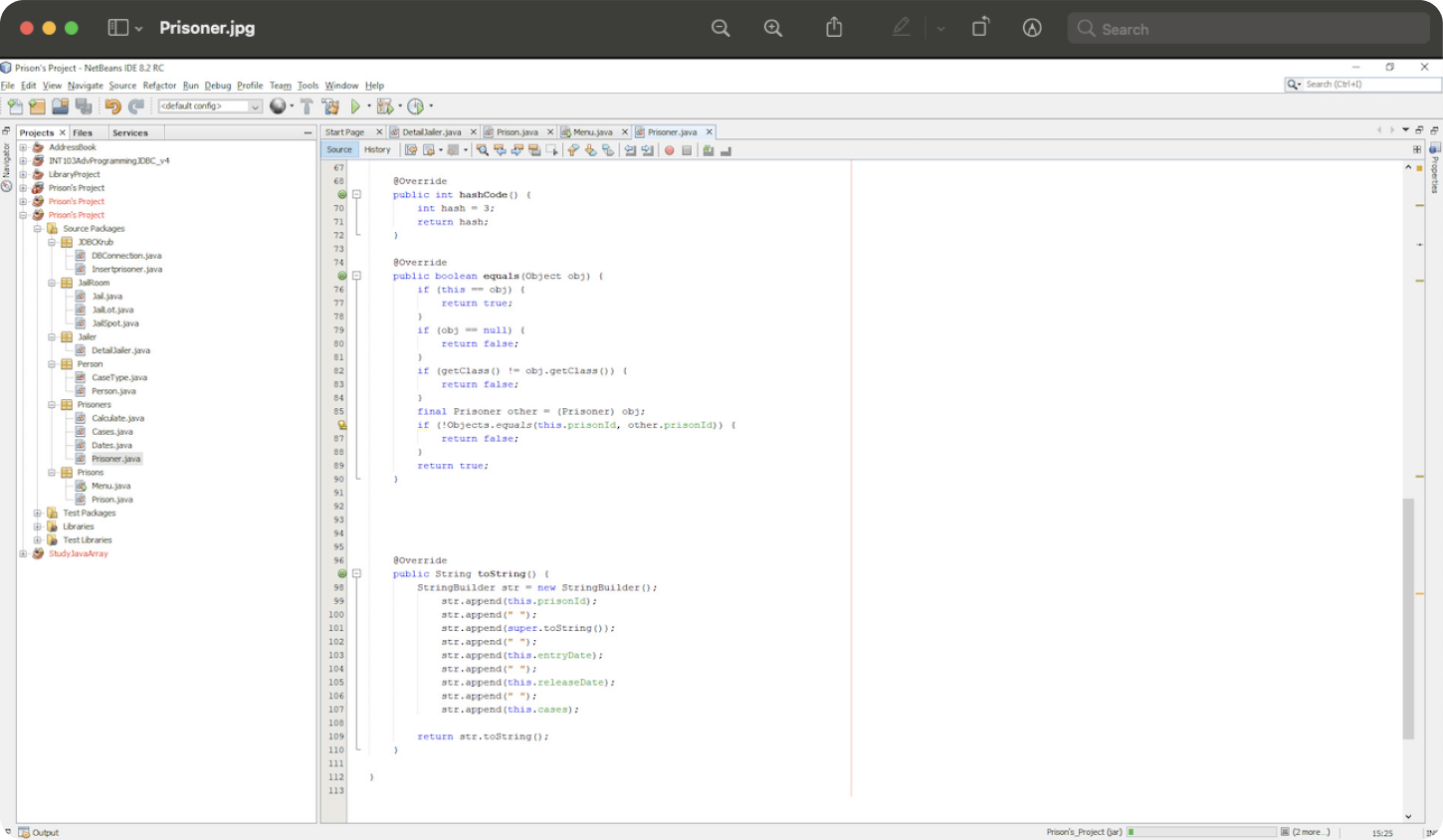This screenshot has width=1443, height=840.
Task: Click the Build Project hammer icon
Action: (307, 106)
